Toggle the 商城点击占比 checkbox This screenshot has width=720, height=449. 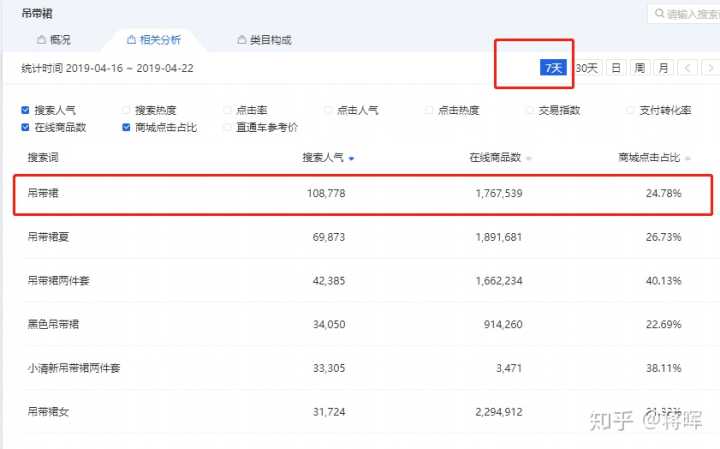(x=126, y=127)
